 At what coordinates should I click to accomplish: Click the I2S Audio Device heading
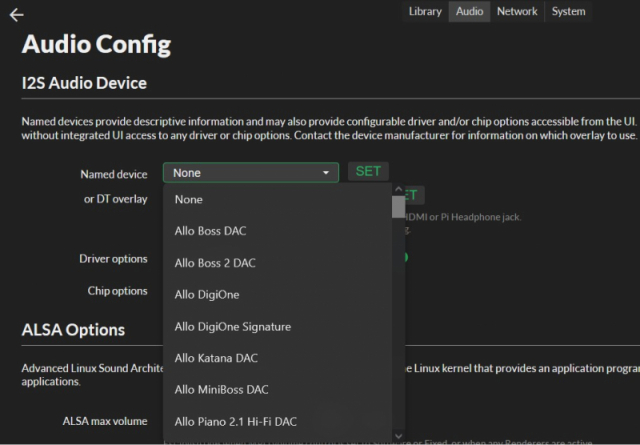pyautogui.click(x=84, y=83)
